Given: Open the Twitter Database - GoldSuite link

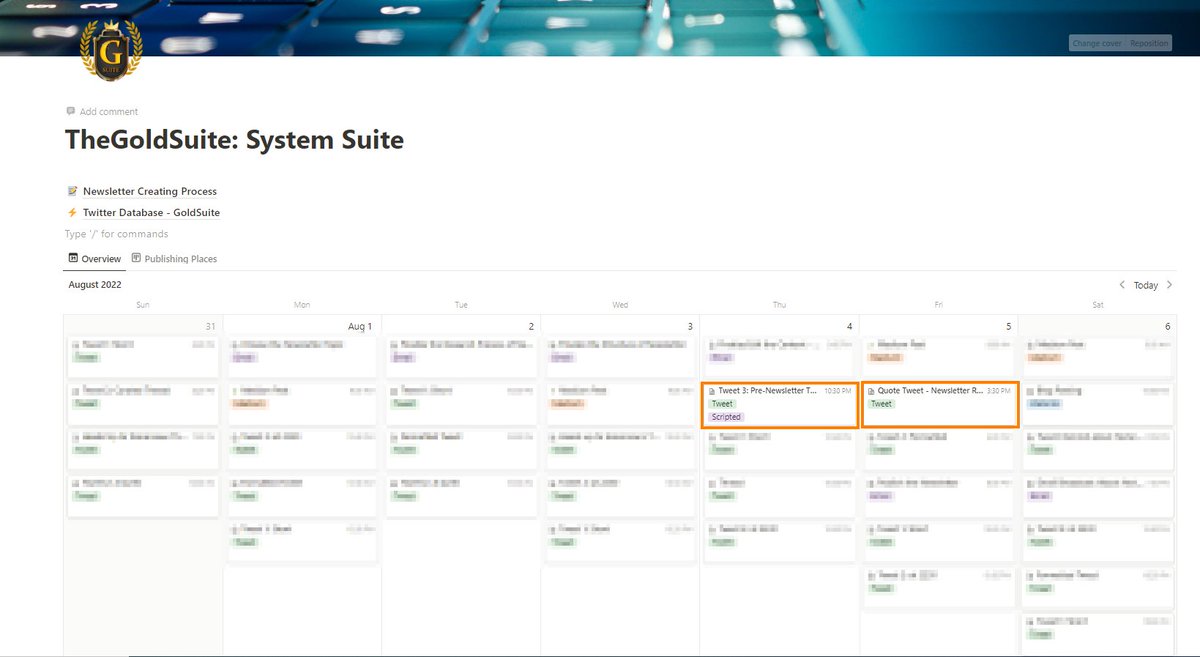Looking at the screenshot, I should [151, 212].
